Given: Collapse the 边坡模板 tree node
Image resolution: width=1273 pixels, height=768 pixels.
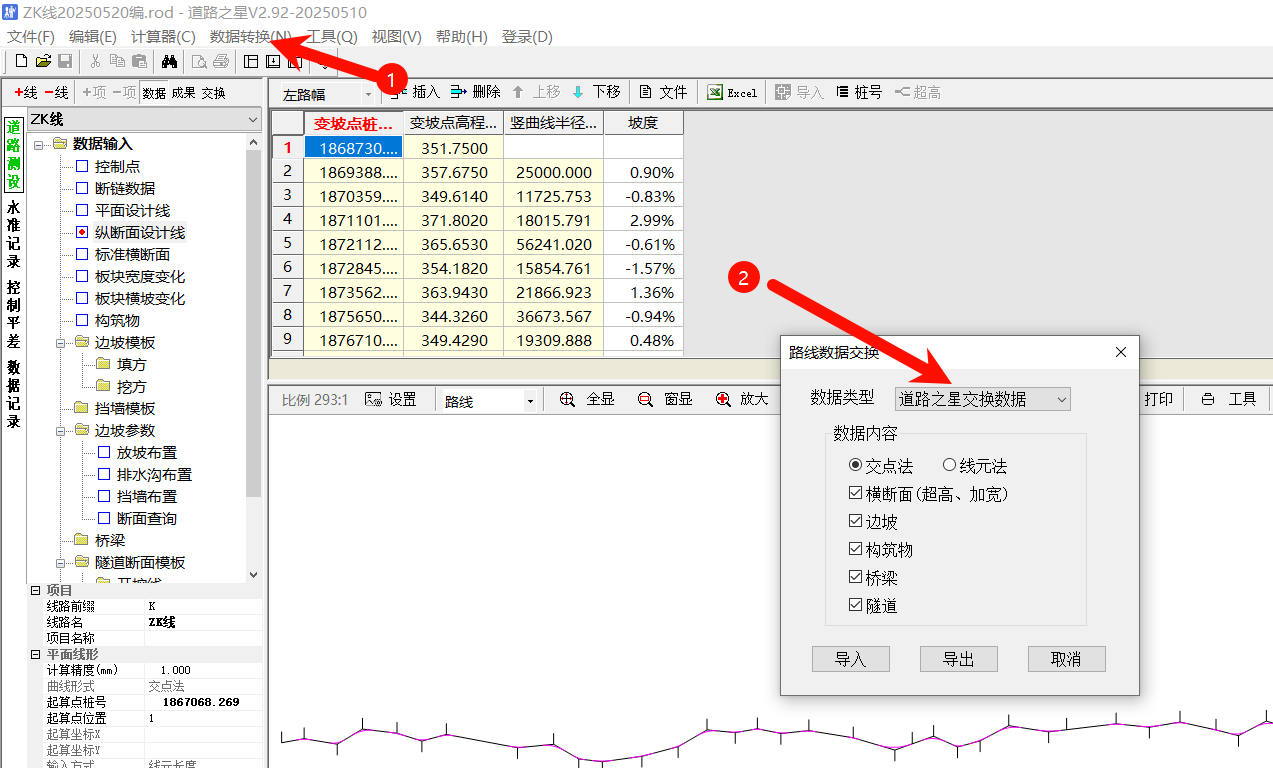Looking at the screenshot, I should pos(61,343).
